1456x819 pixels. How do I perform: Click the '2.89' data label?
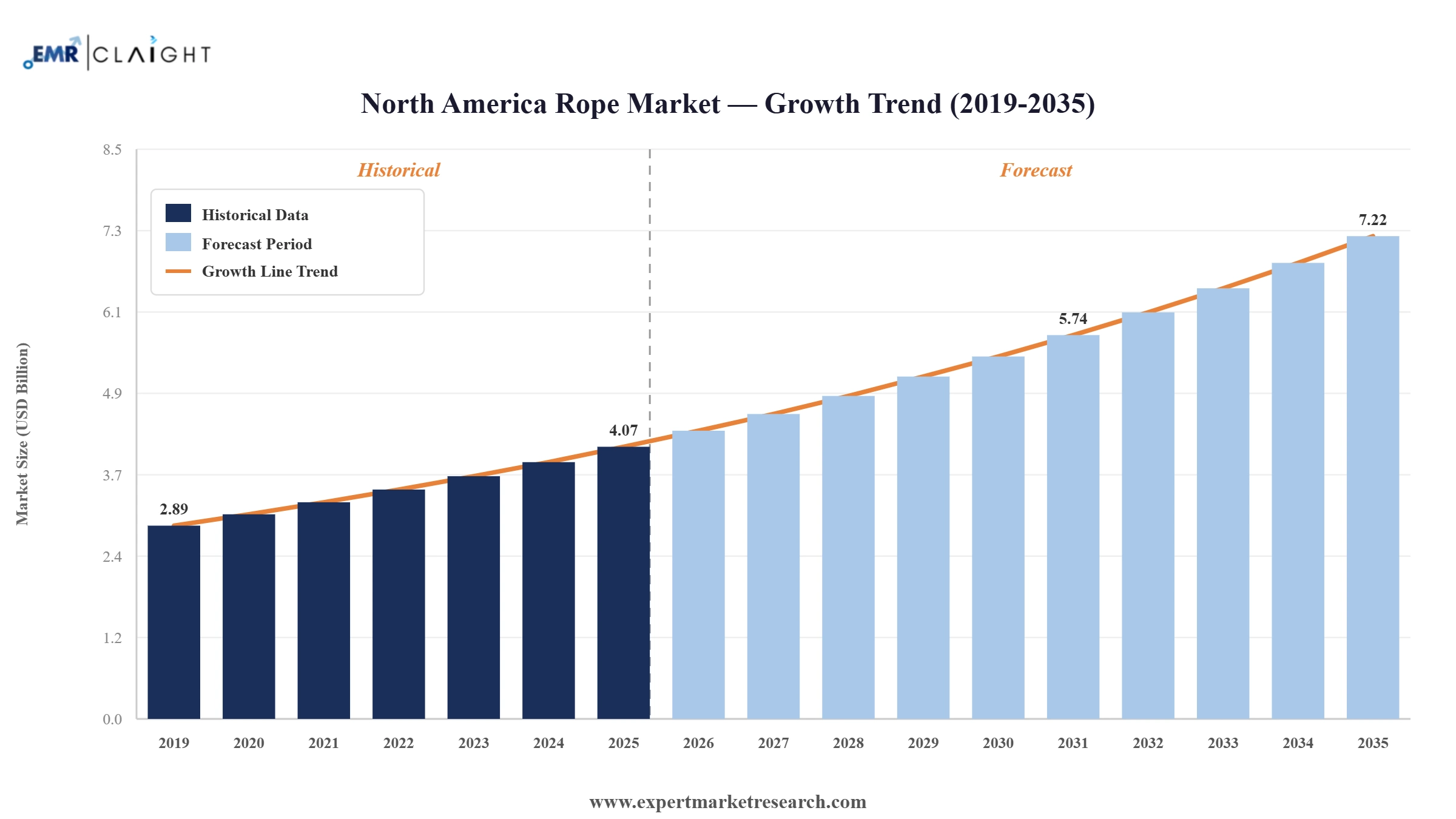pos(174,509)
